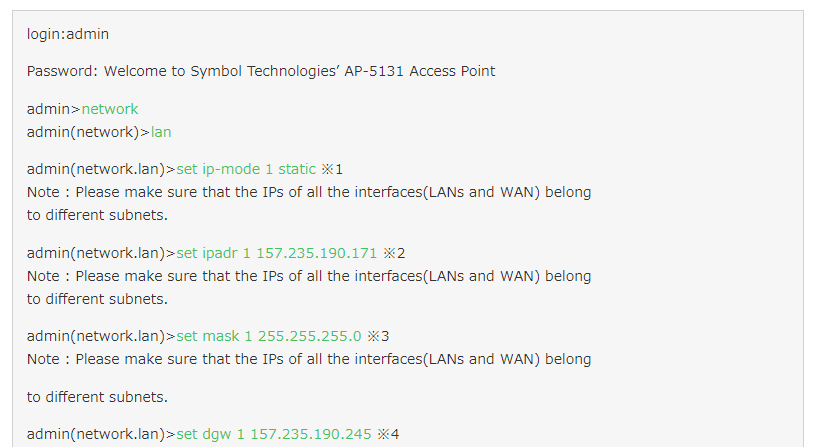The width and height of the screenshot is (816, 447).
Task: Select the green "network" command
Action: [x=110, y=109]
